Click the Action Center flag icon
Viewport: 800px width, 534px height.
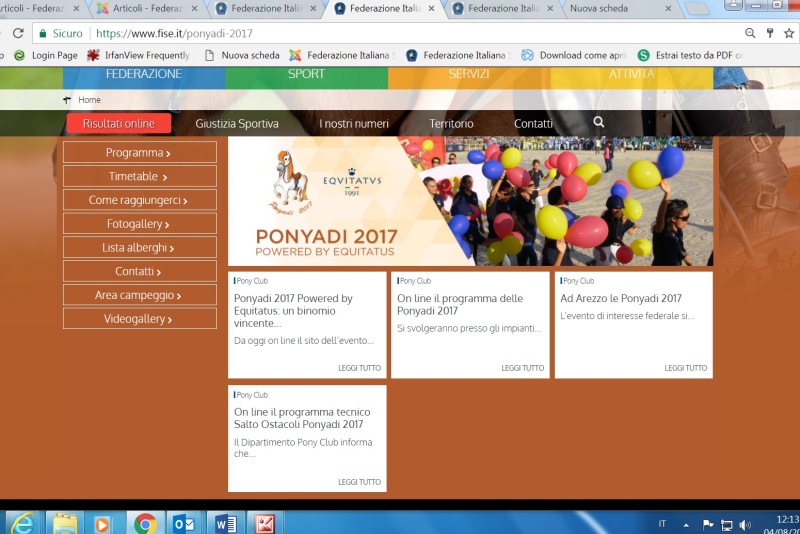[x=708, y=524]
